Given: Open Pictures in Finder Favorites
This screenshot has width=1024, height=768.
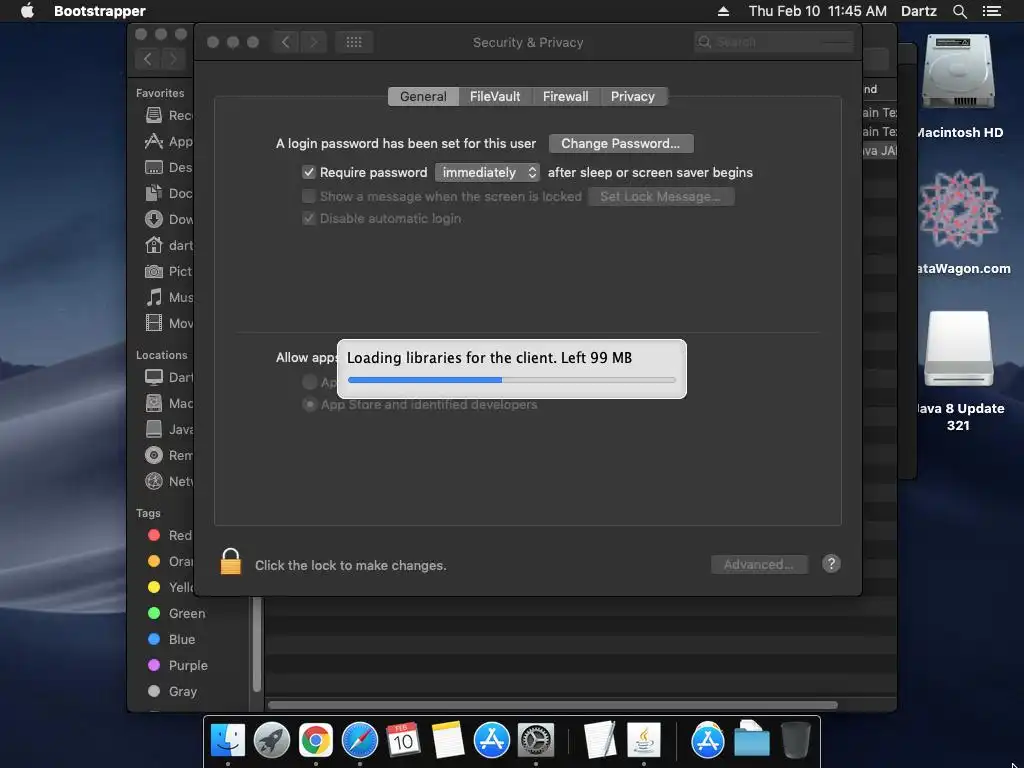Looking at the screenshot, I should point(169,271).
